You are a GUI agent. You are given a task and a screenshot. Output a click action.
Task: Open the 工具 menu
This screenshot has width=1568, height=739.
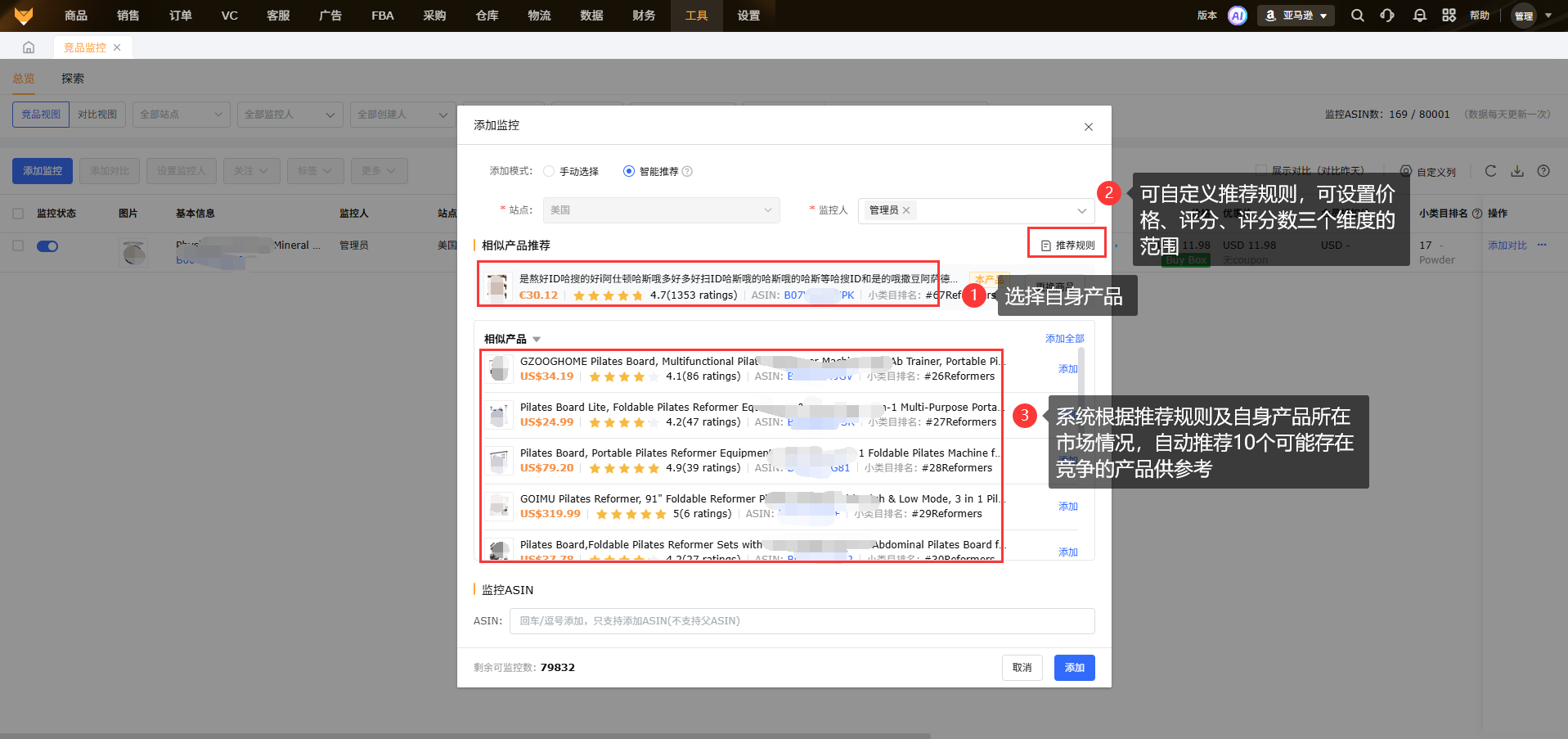coord(696,16)
